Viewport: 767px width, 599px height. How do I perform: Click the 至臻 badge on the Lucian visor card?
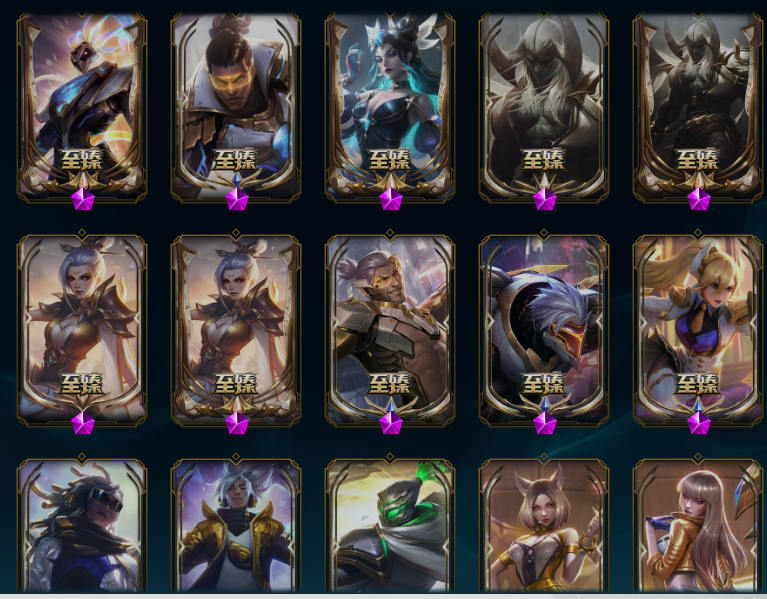click(235, 160)
